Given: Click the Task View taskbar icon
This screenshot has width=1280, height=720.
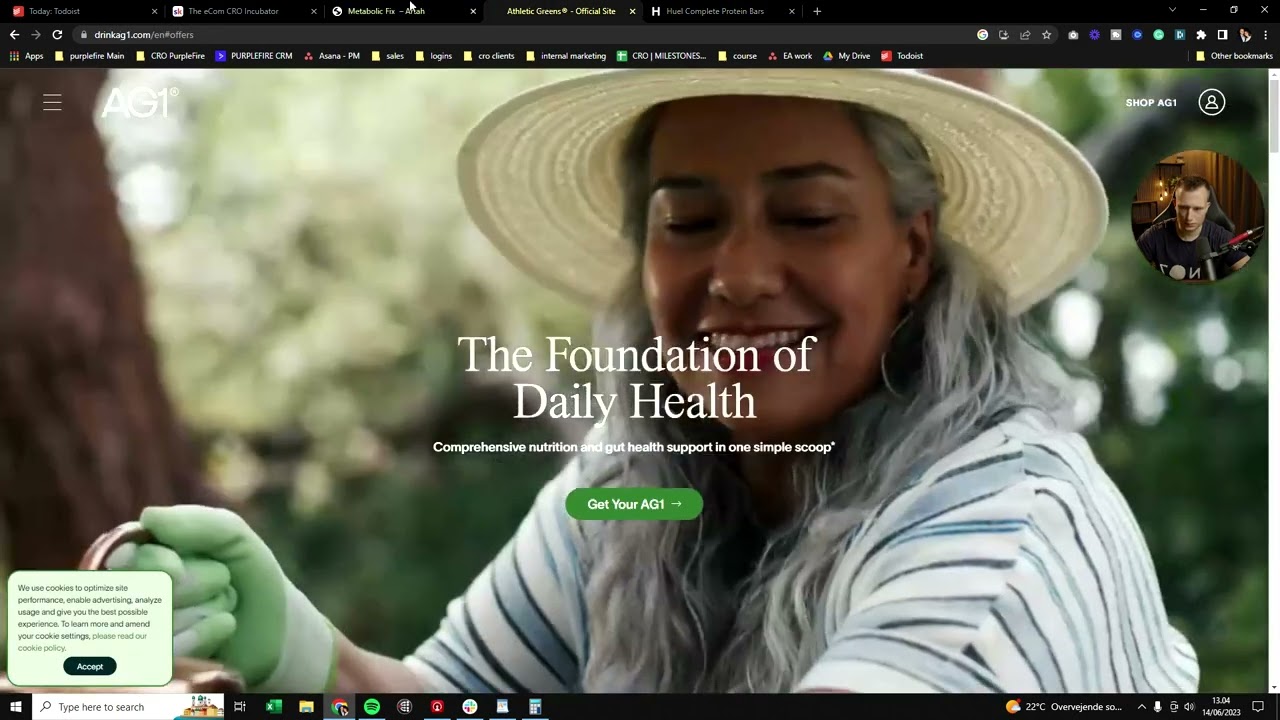Looking at the screenshot, I should 240,707.
